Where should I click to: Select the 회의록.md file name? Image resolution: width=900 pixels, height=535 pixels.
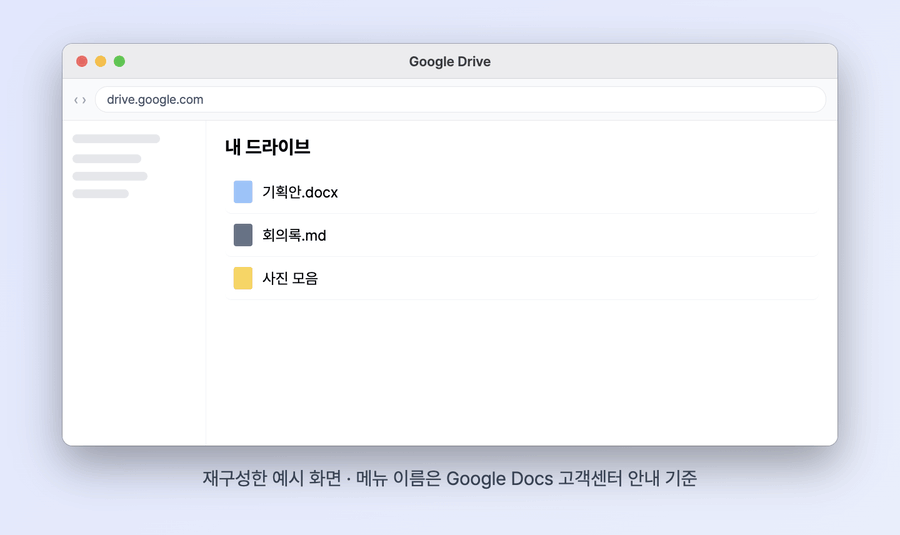(294, 235)
